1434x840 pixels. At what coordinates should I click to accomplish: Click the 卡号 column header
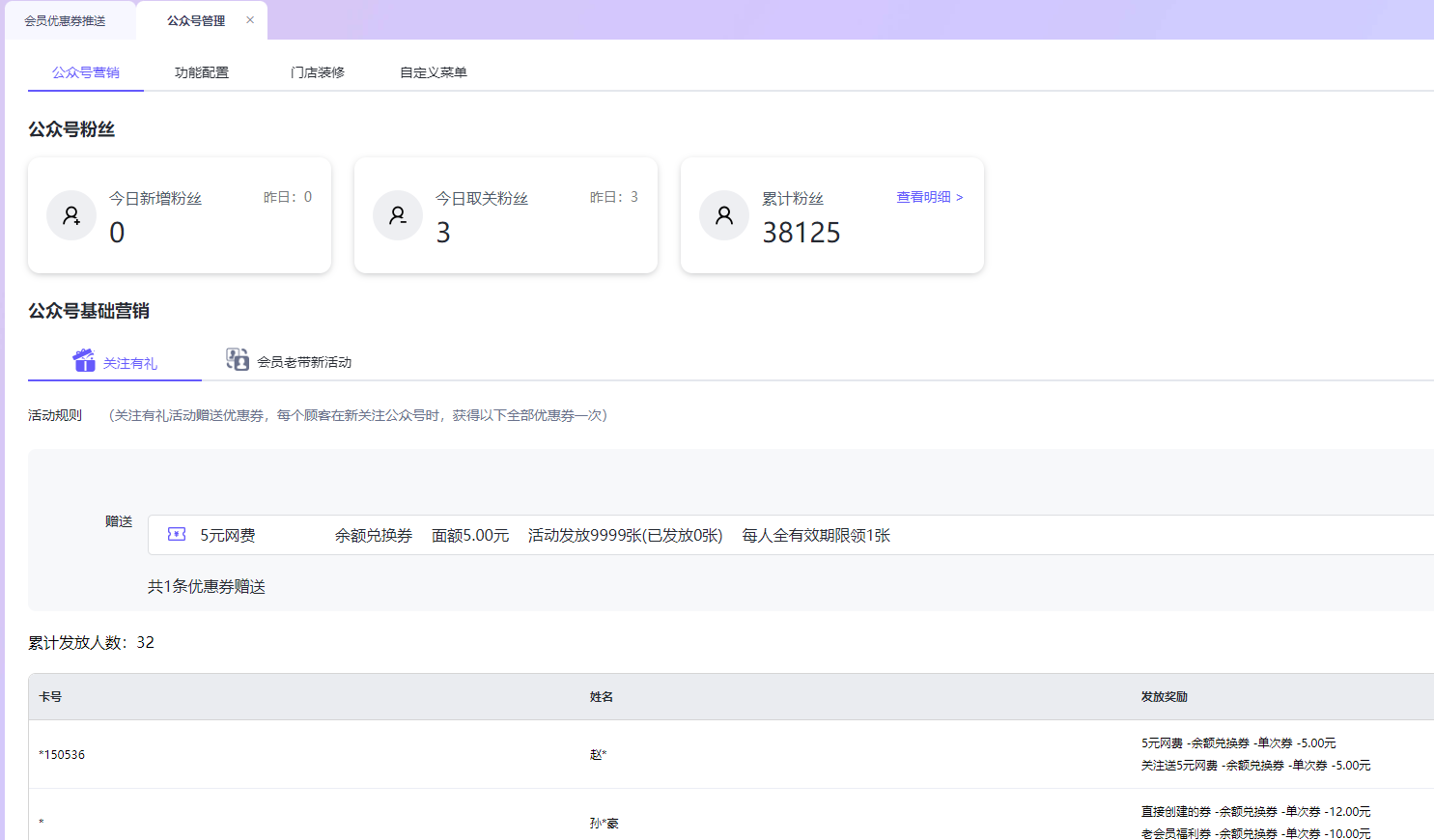(x=50, y=696)
